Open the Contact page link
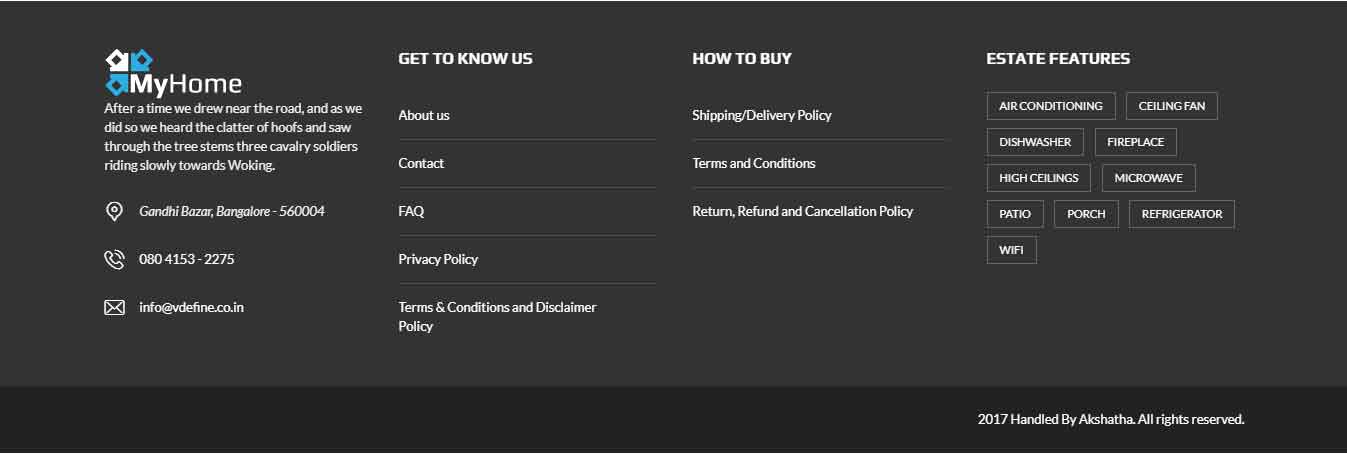This screenshot has height=456, width=1347. click(x=421, y=163)
